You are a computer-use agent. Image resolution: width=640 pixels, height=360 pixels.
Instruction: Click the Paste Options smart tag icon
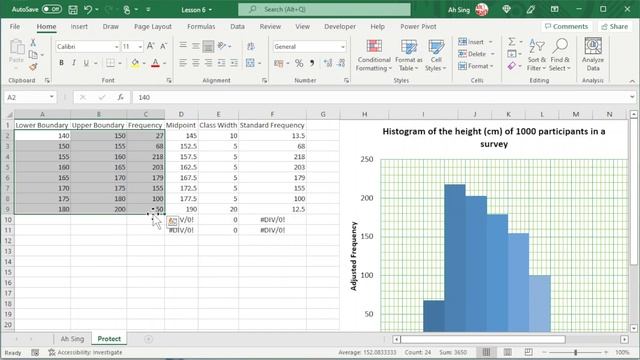(172, 221)
